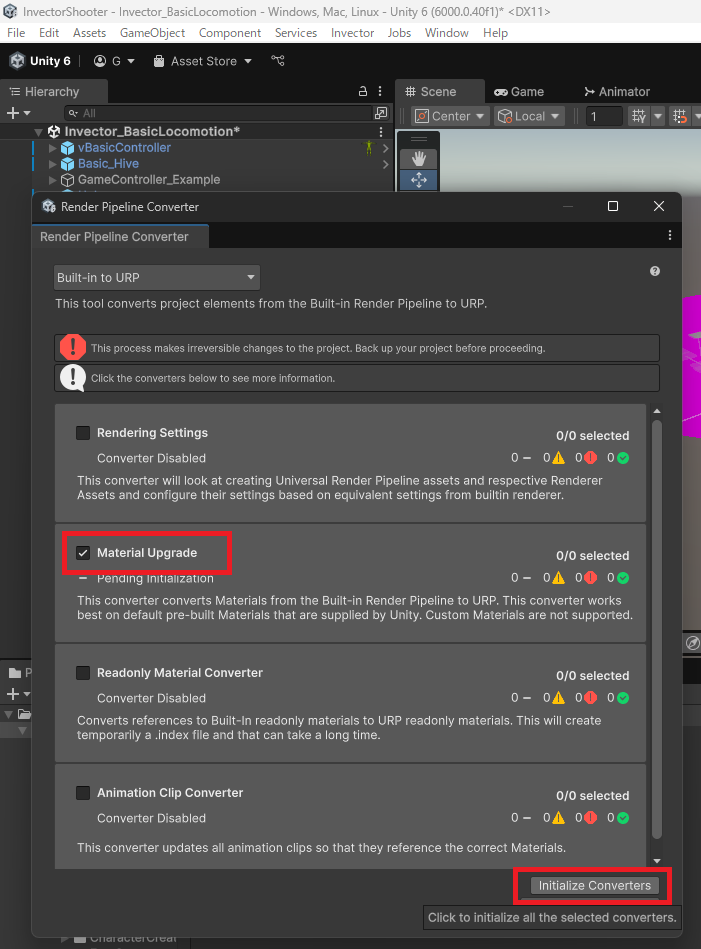Click the converter list scroll down arrow
This screenshot has width=701, height=949.
657,861
